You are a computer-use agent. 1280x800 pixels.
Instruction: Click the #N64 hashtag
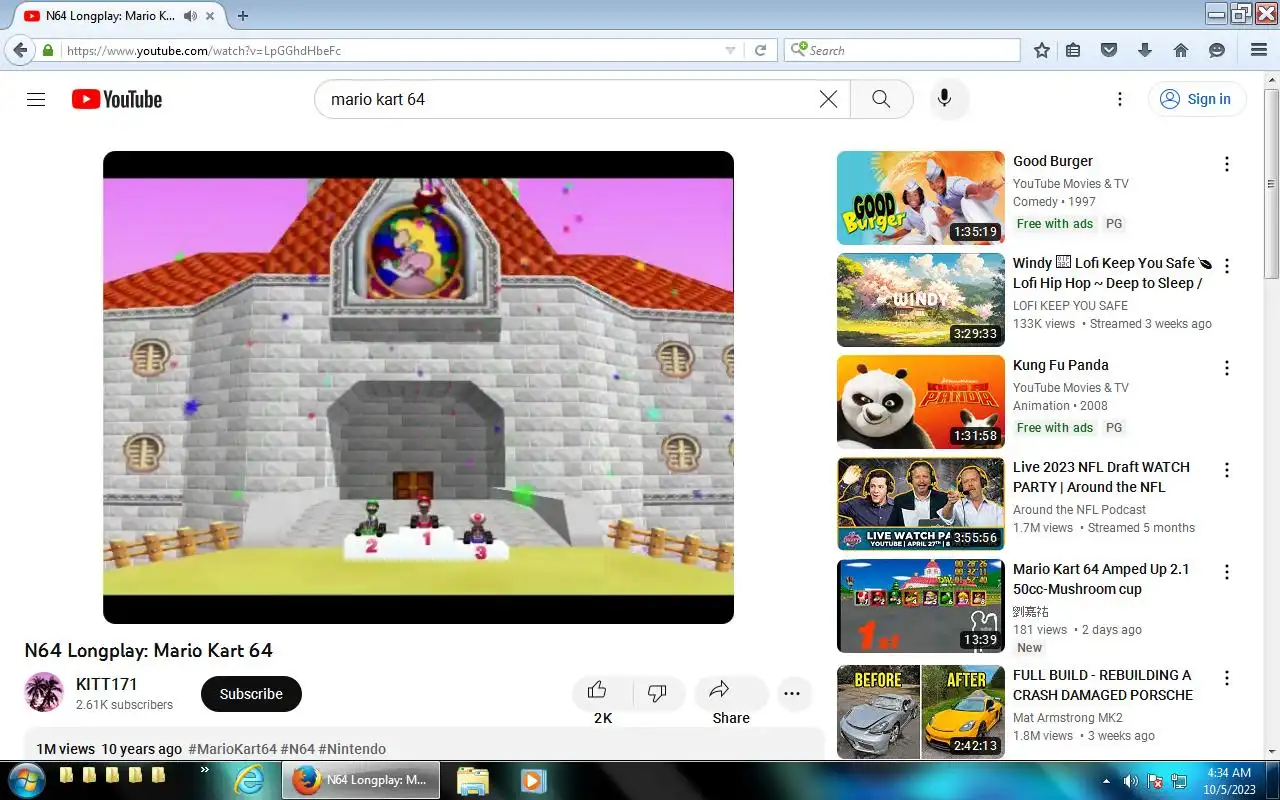pos(298,749)
